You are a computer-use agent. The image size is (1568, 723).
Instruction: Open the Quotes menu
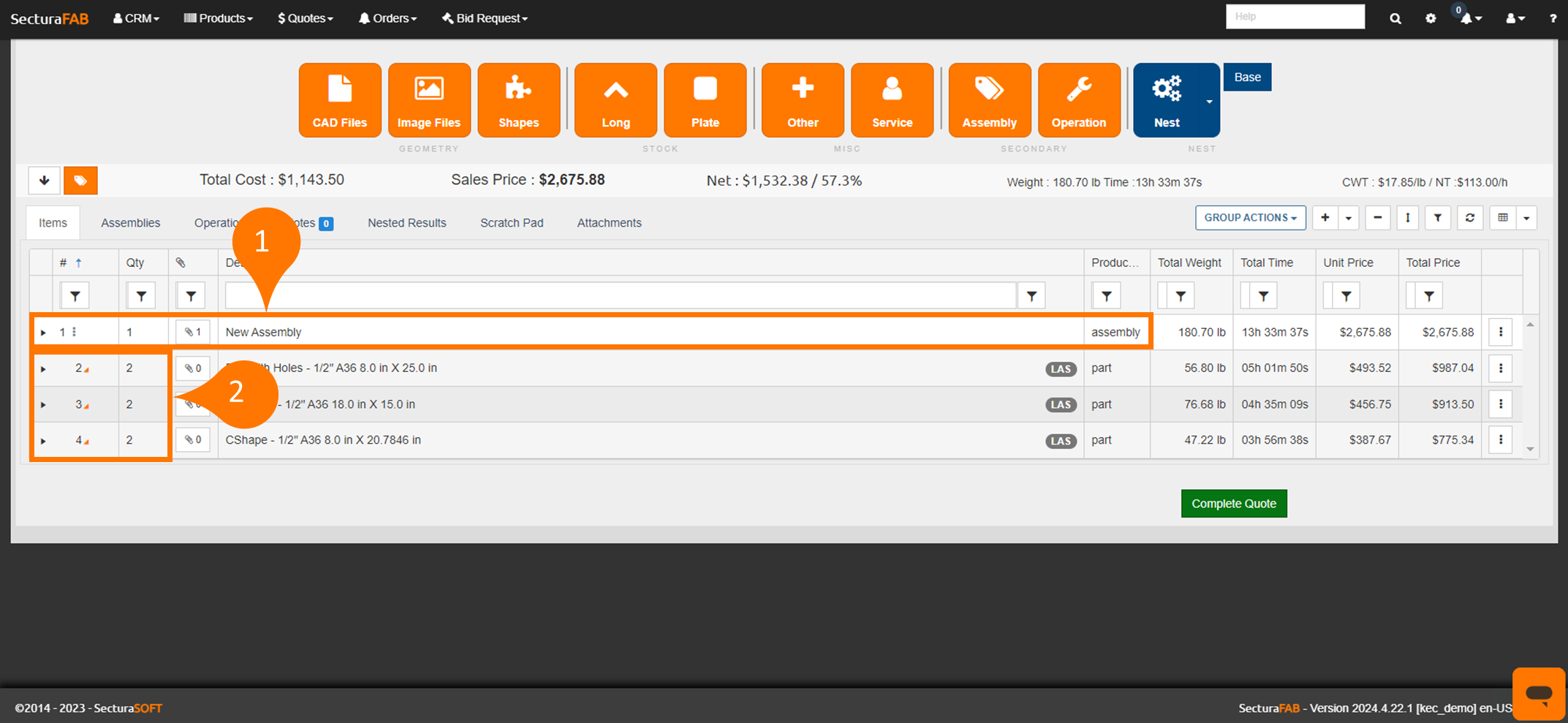pyautogui.click(x=306, y=18)
